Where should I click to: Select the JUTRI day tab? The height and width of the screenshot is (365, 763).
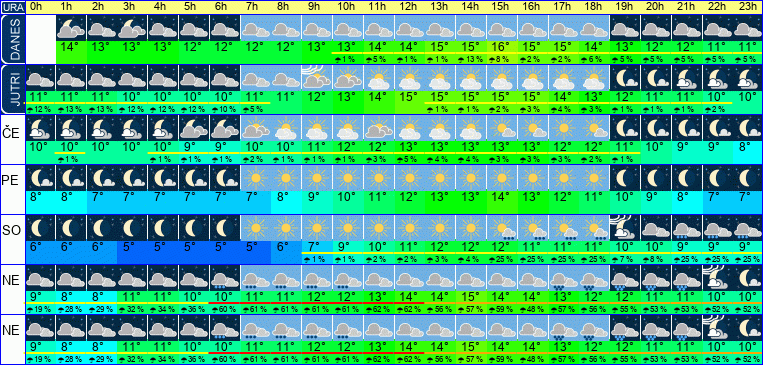click(13, 90)
